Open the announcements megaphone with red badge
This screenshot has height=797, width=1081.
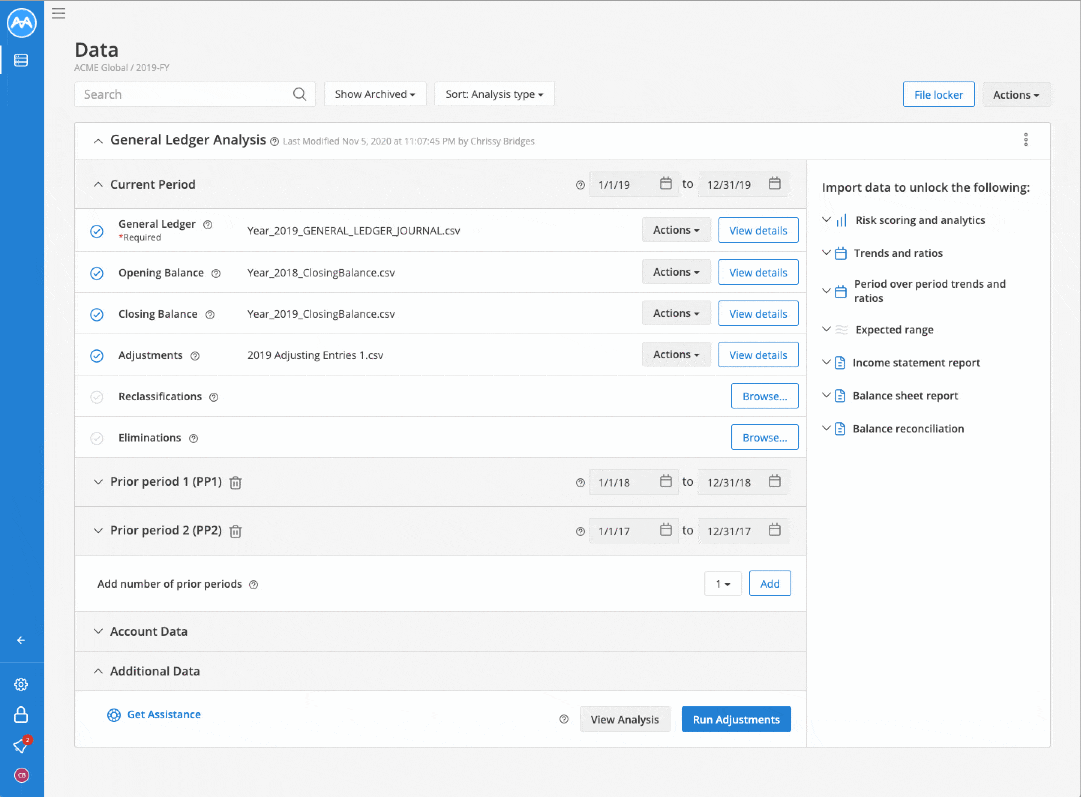[21, 745]
